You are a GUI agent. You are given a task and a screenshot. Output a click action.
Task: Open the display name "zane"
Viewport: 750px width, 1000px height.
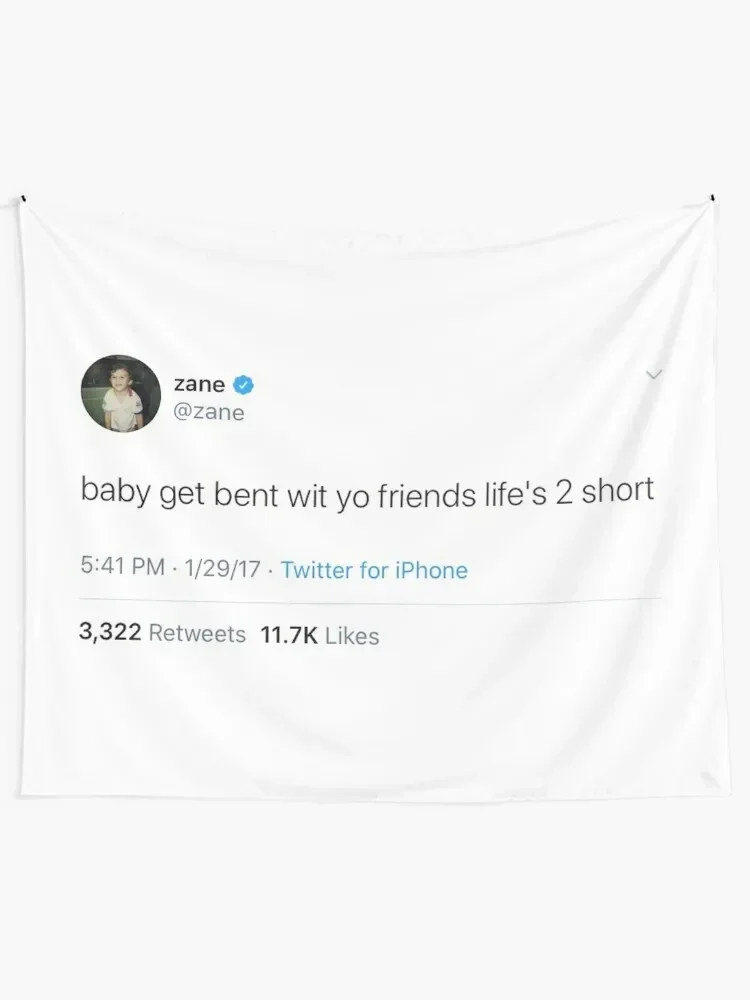coord(200,385)
